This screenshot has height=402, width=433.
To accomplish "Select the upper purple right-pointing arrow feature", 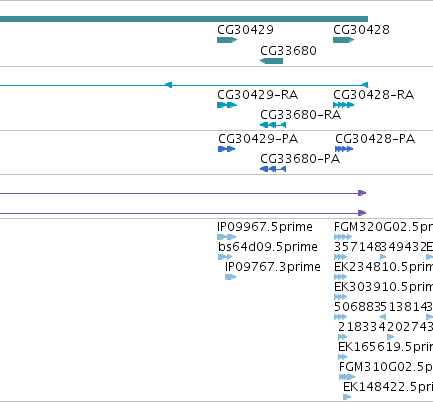I will click(183, 193).
